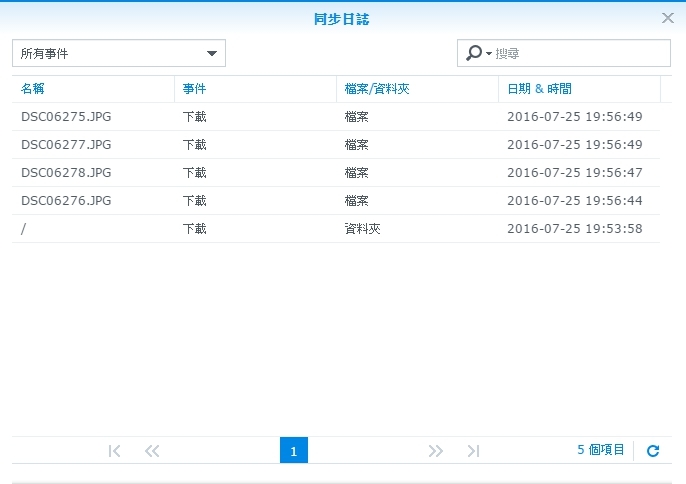
Task: Go to the previous page of logs
Action: pos(152,451)
